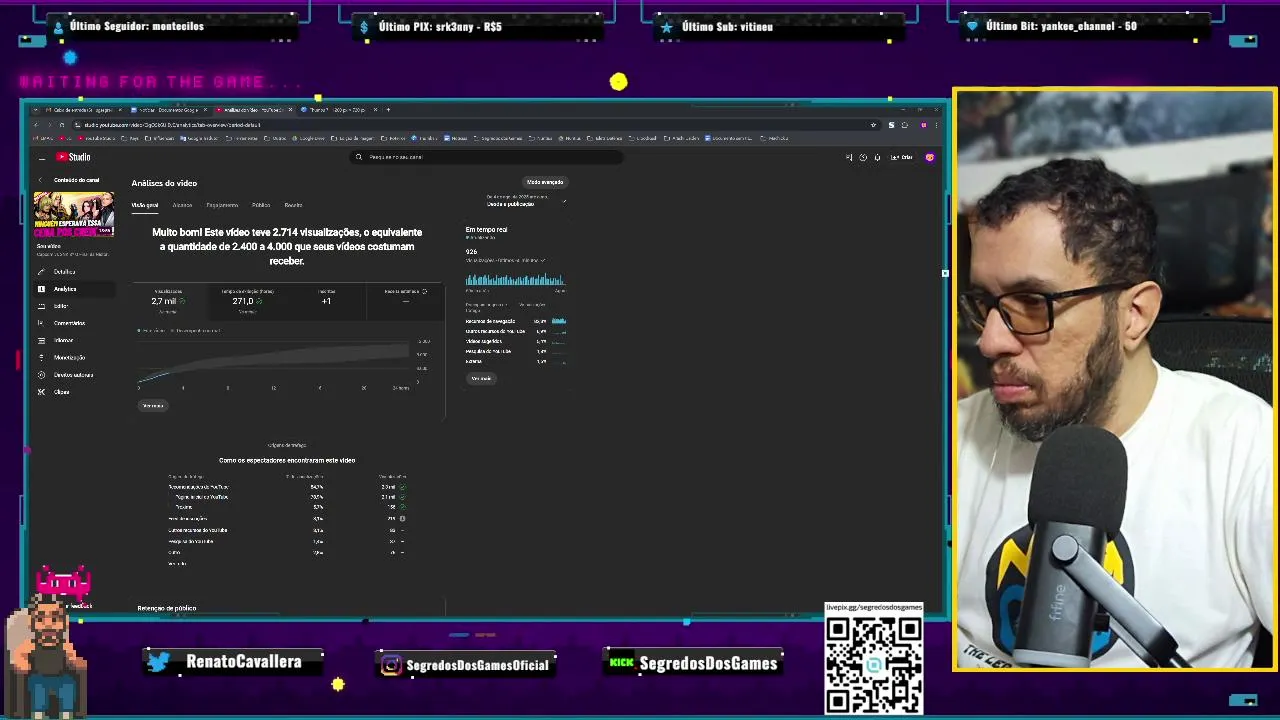The height and width of the screenshot is (720, 1280).
Task: Open Comentários in the sidebar
Action: (x=69, y=323)
